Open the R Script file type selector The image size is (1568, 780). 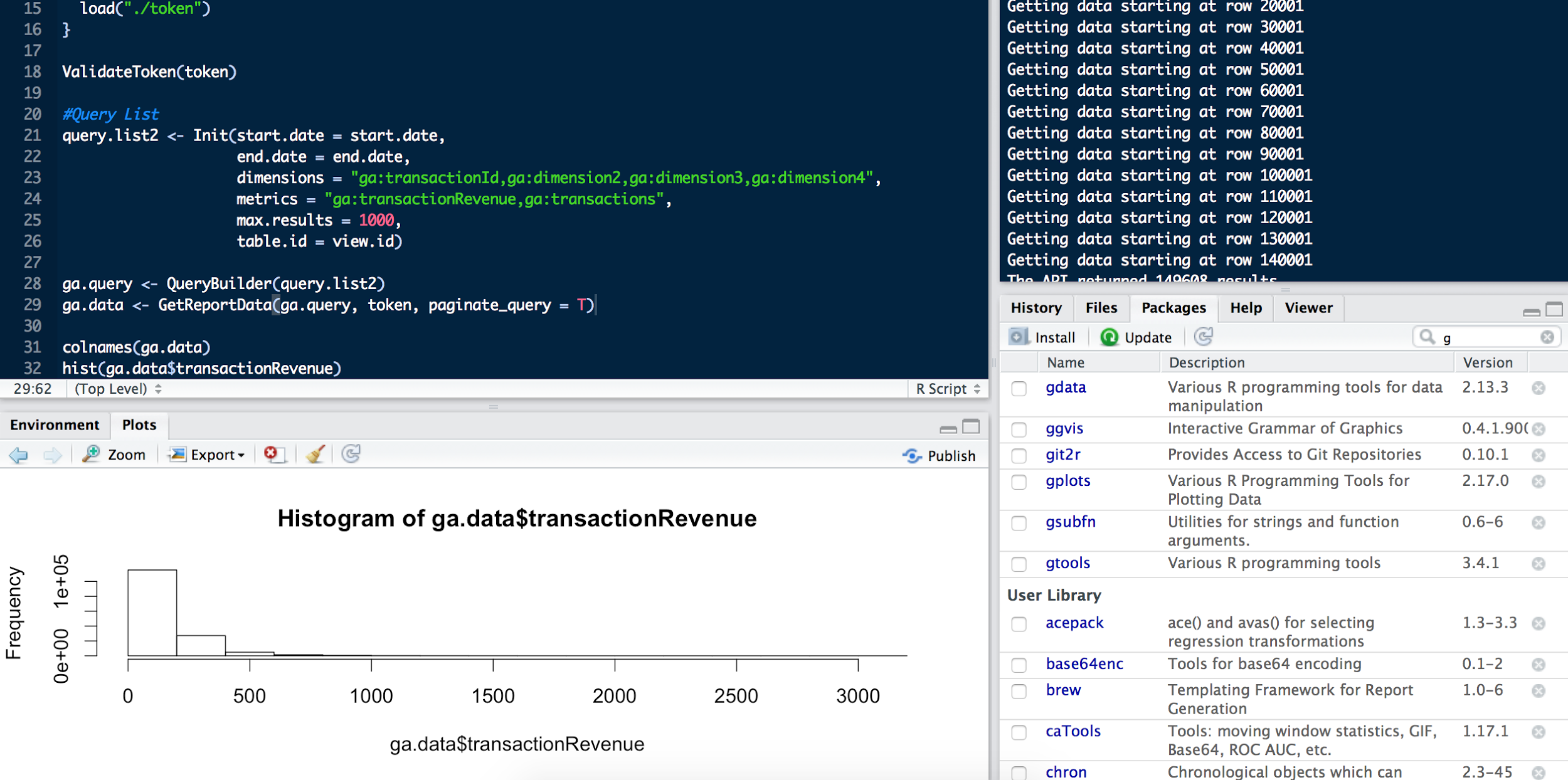pos(948,389)
